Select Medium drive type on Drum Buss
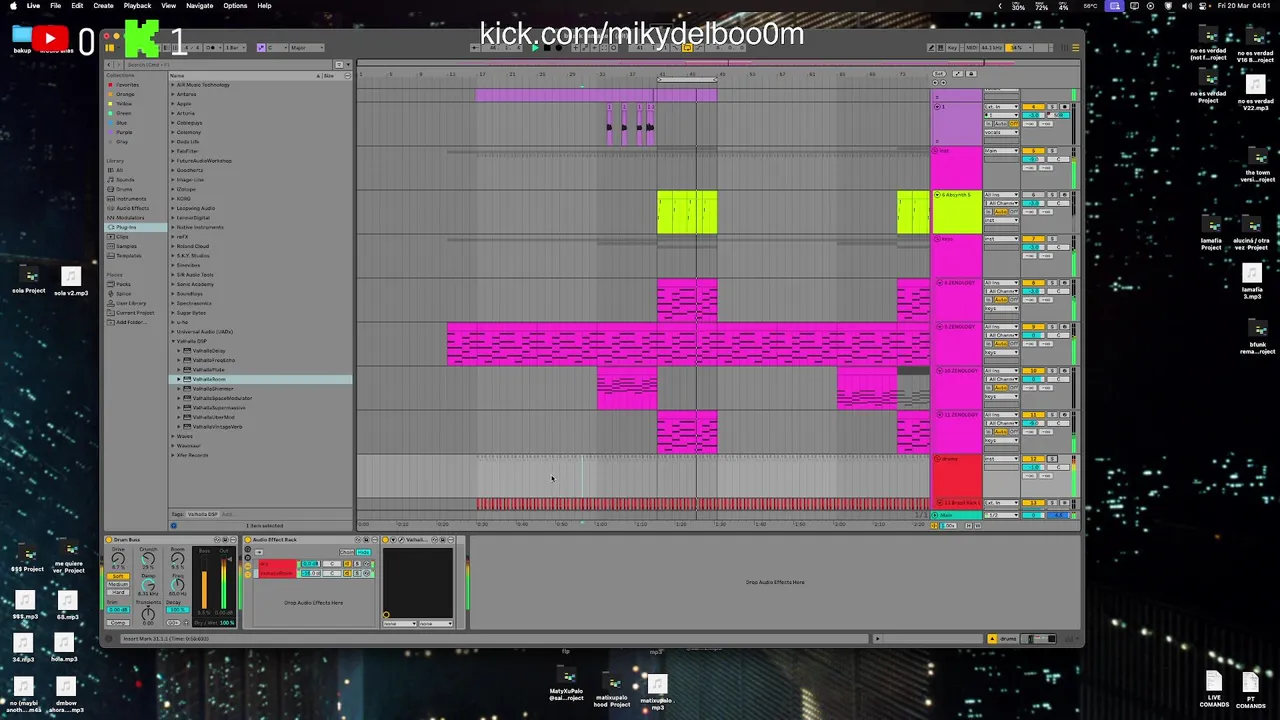Image resolution: width=1280 pixels, height=720 pixels. [x=118, y=584]
